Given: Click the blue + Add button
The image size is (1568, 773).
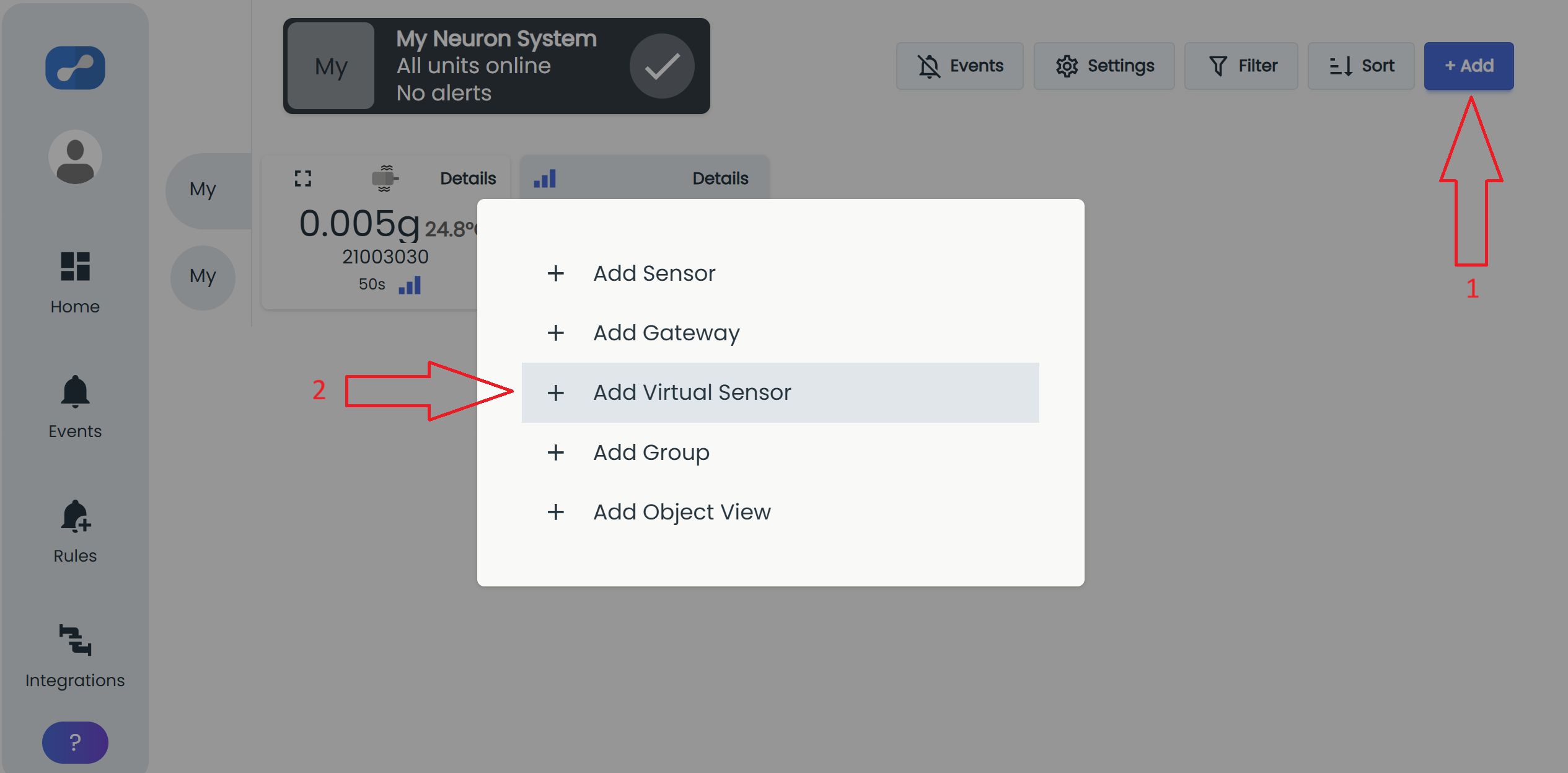Looking at the screenshot, I should click(x=1469, y=66).
